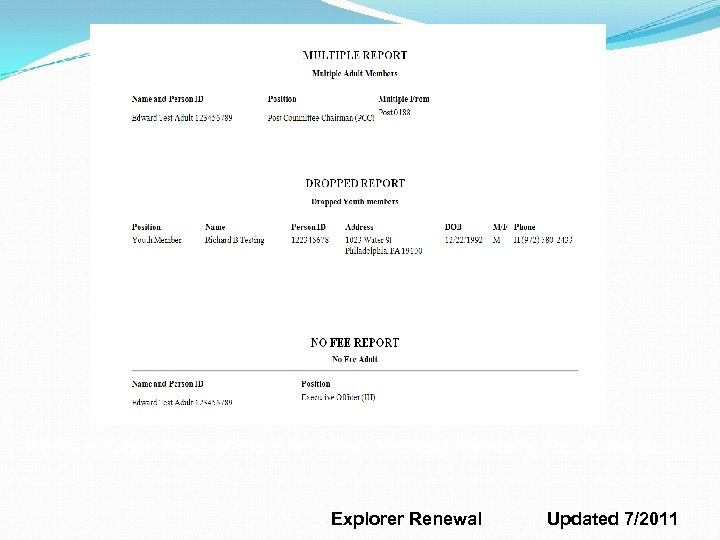Select 'Post Committee Chairman (PCC)' position text

[x=321, y=118]
